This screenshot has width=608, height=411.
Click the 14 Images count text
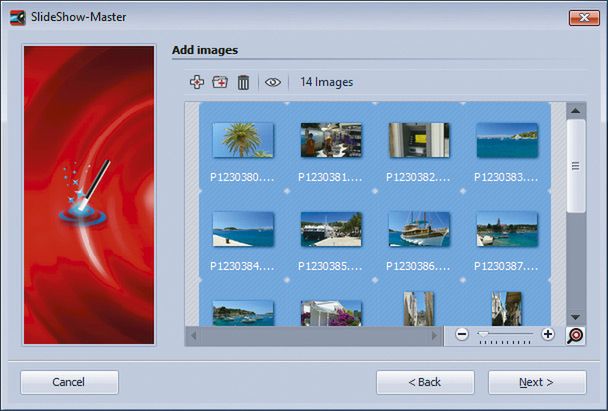point(326,82)
